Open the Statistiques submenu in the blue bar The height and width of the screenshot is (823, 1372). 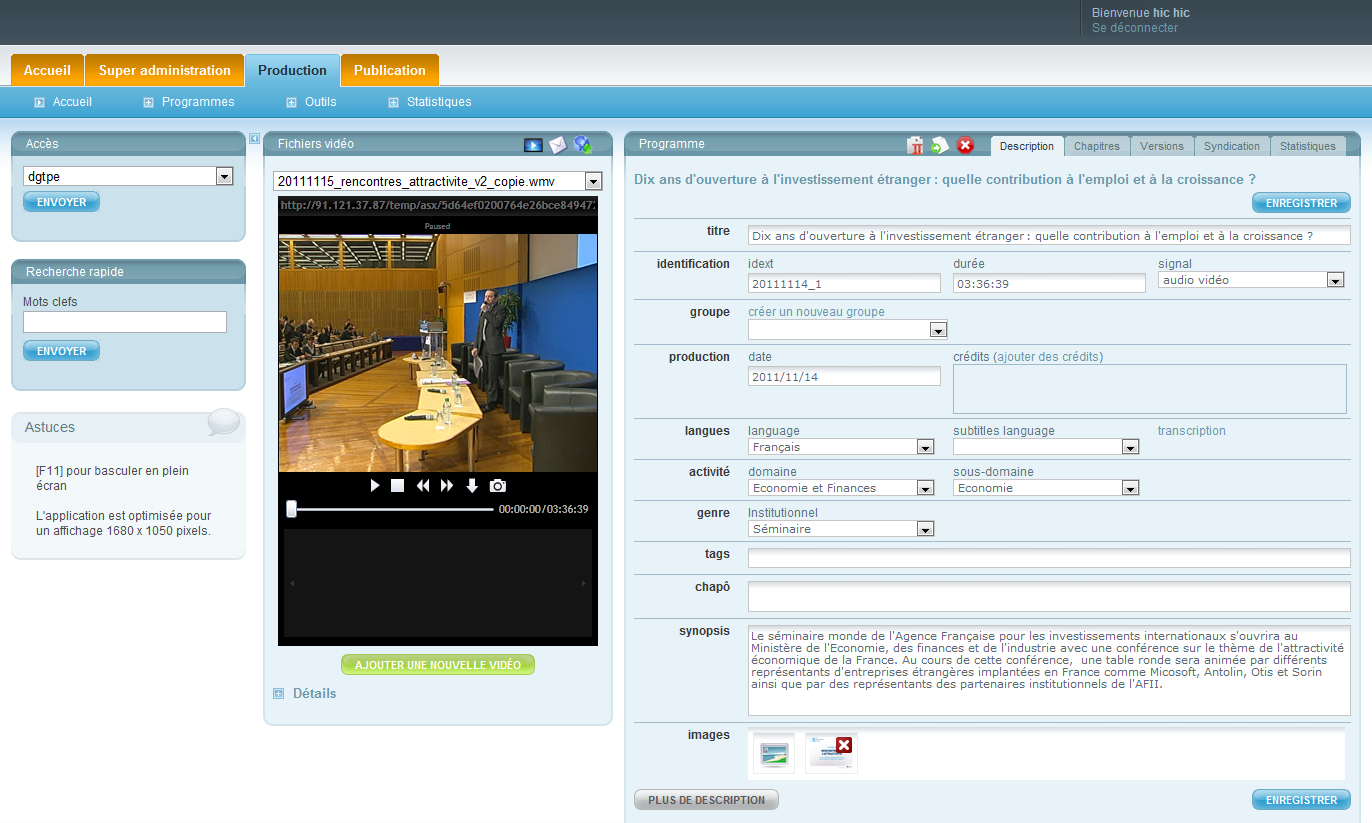point(430,102)
